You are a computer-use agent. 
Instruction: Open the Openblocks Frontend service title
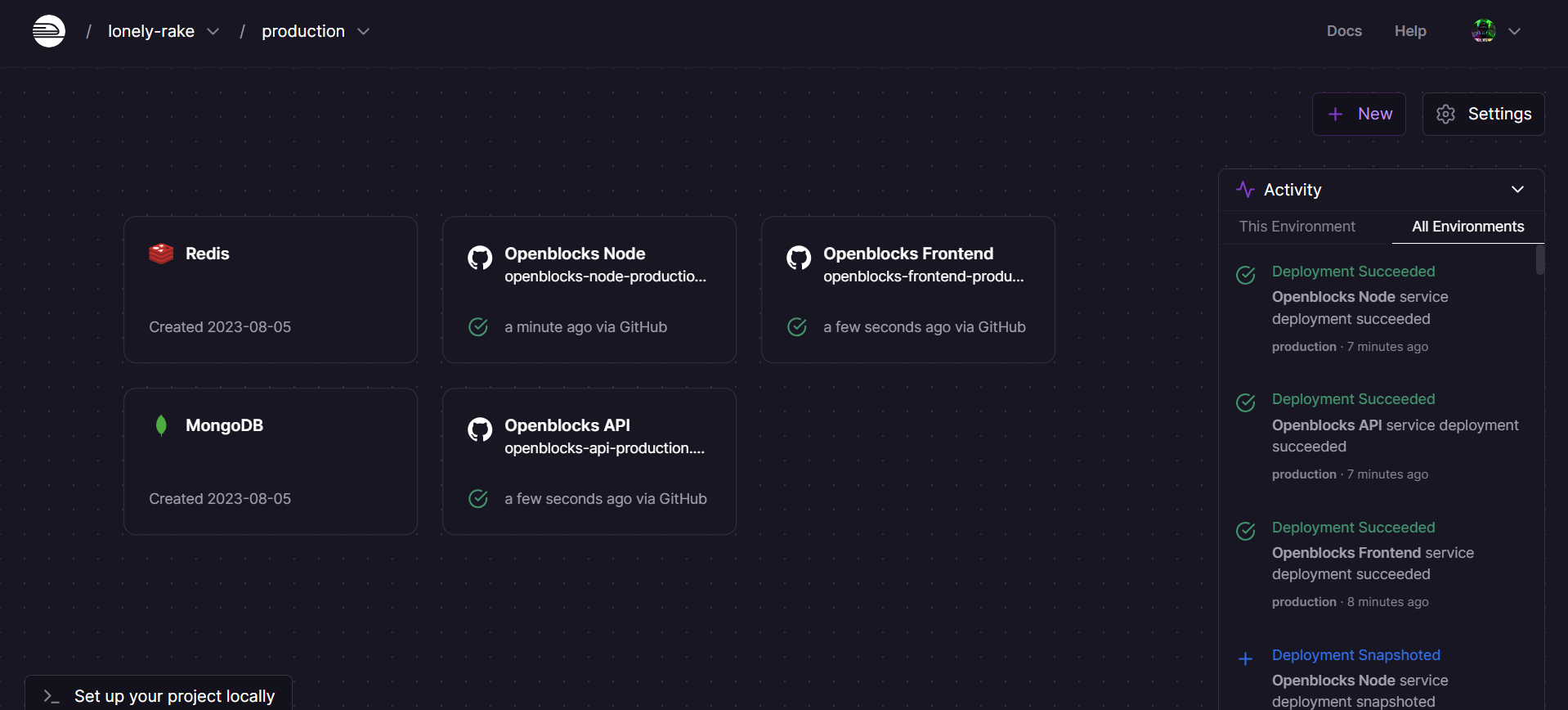(908, 254)
